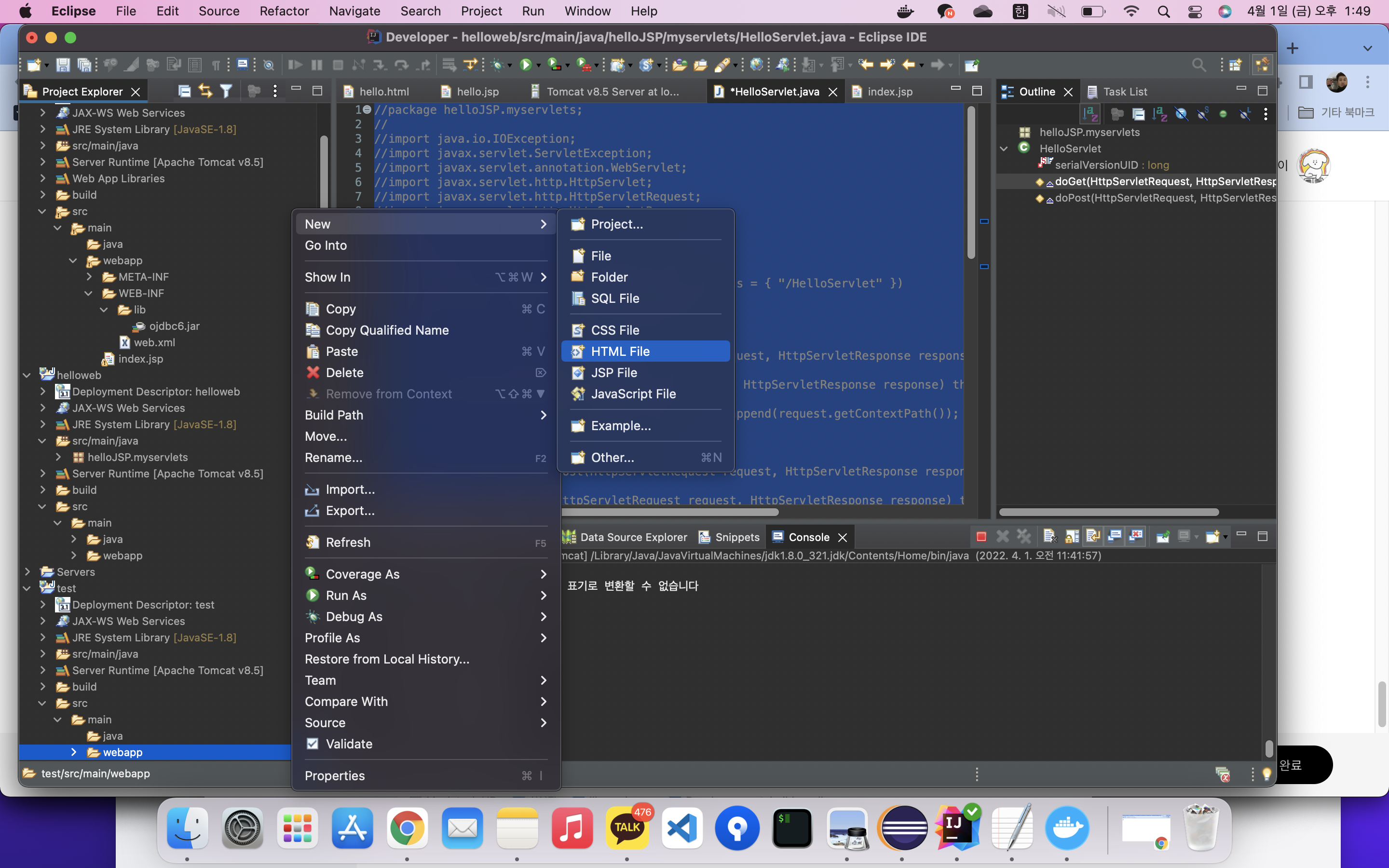Toggle the Validate checkbox in context menu
Viewport: 1389px width, 868px height.
tap(313, 744)
